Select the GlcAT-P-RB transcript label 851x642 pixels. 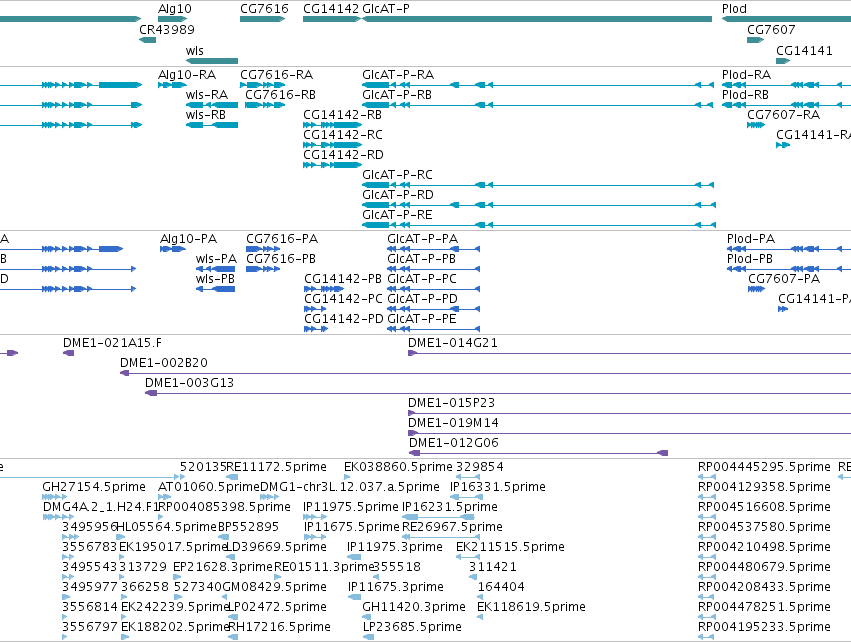[x=397, y=94]
